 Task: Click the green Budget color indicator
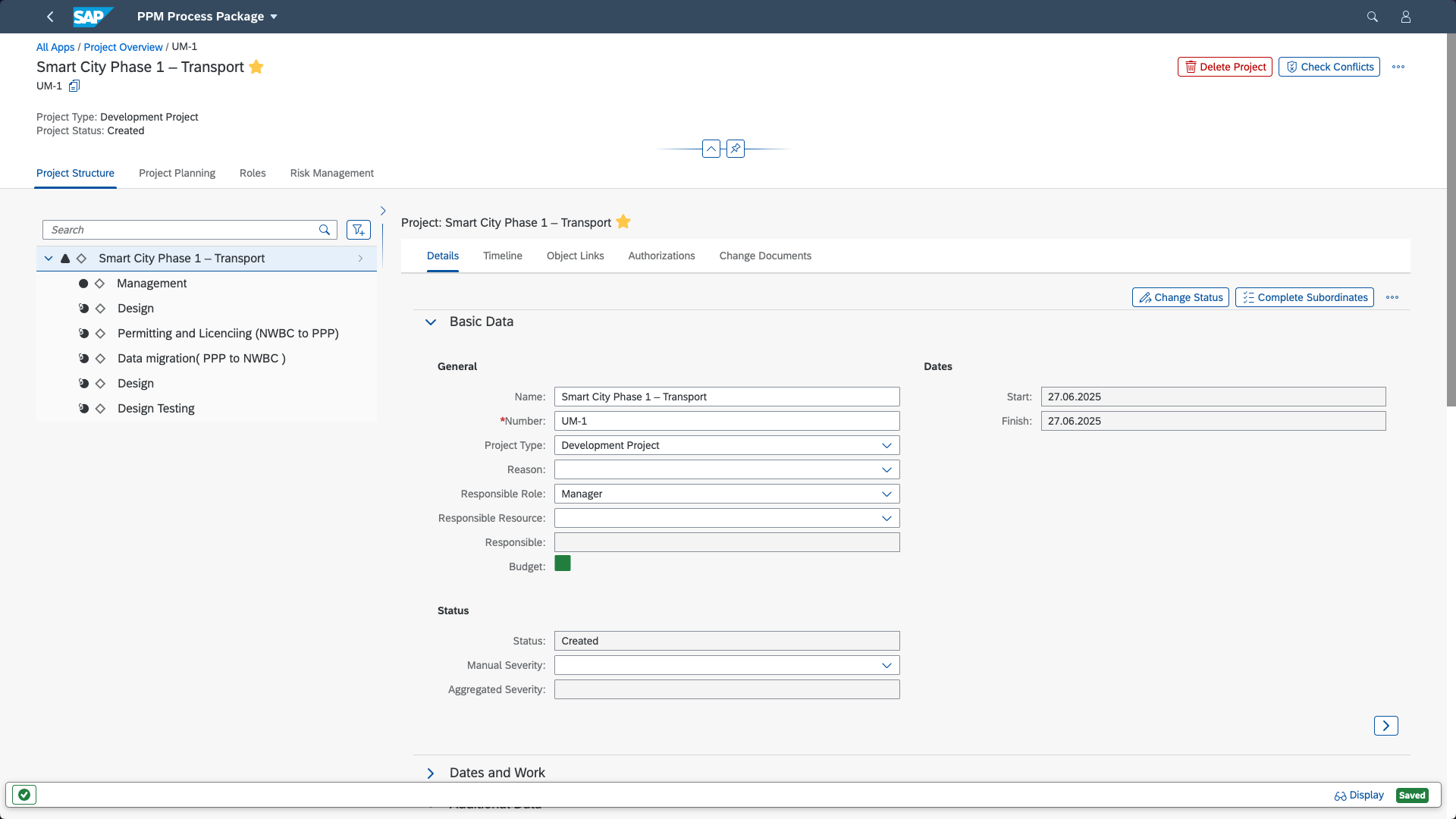(x=562, y=563)
